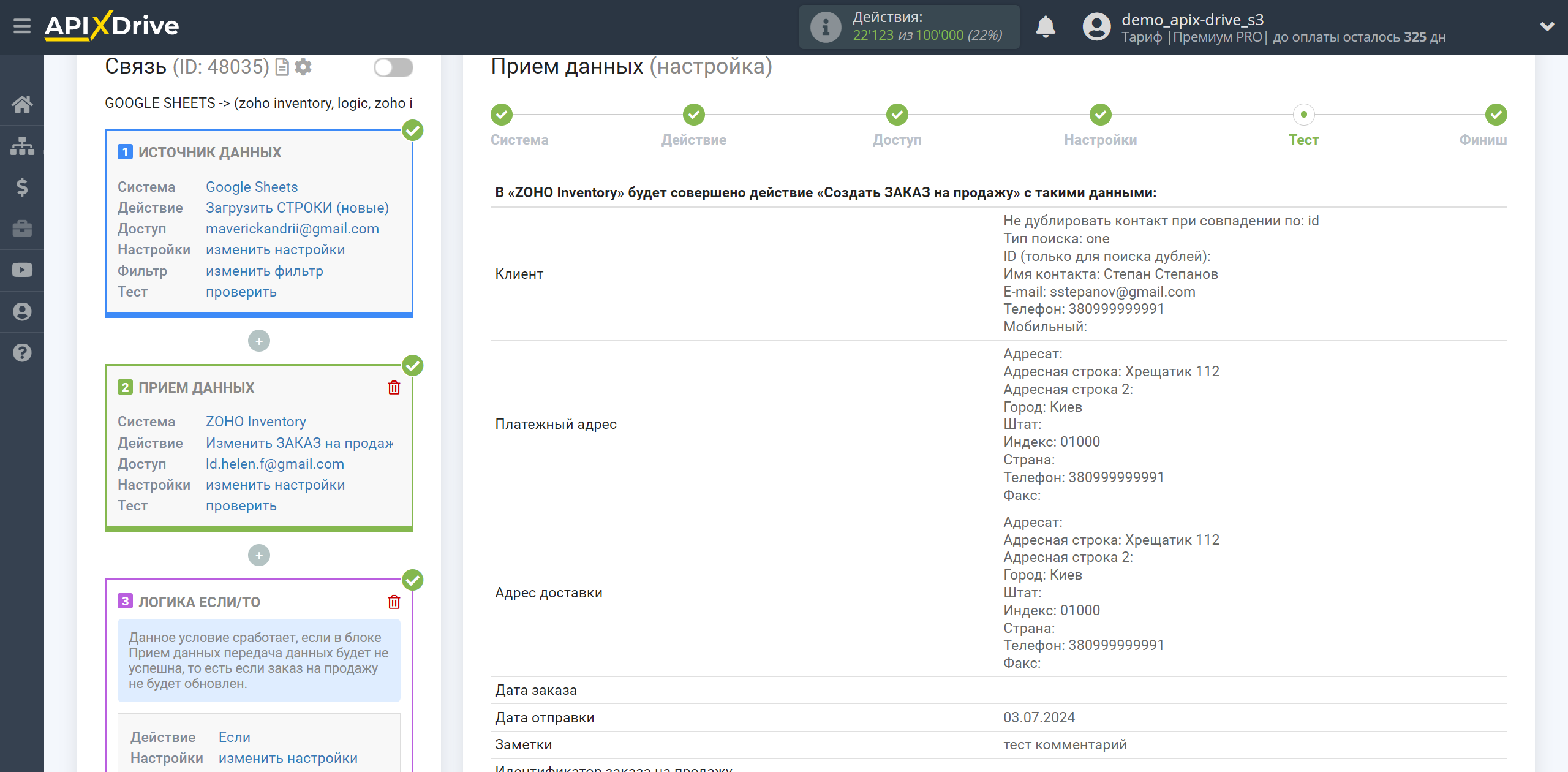Open the hamburger menu

point(22,26)
